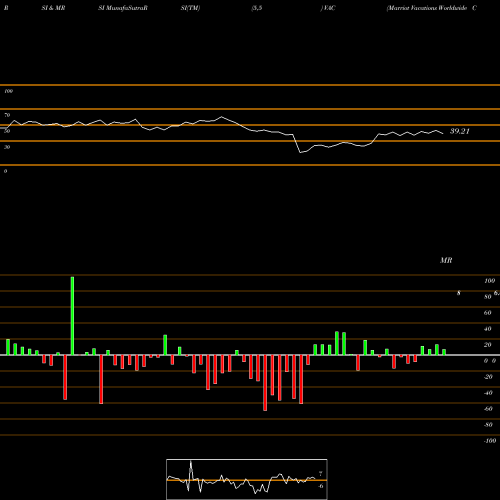The height and width of the screenshot is (500, 500).
Task: Click the 100 label on the MR axis
Action: tap(489, 281)
